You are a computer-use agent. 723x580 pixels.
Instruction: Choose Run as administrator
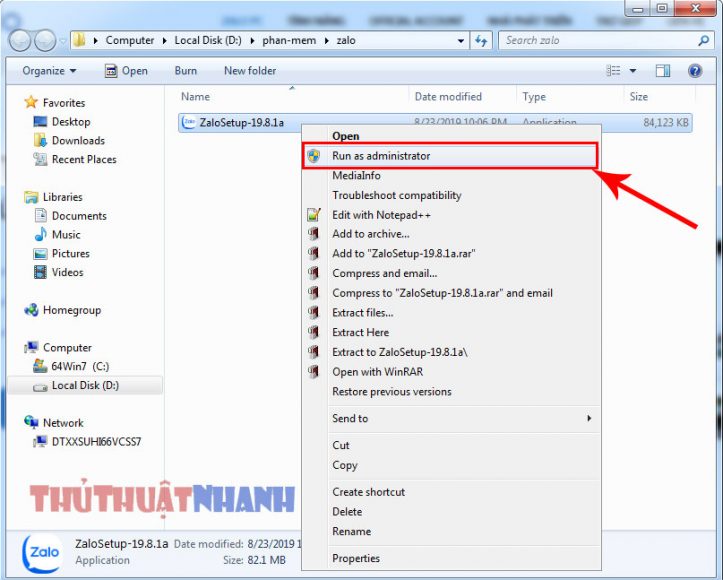[451, 156]
